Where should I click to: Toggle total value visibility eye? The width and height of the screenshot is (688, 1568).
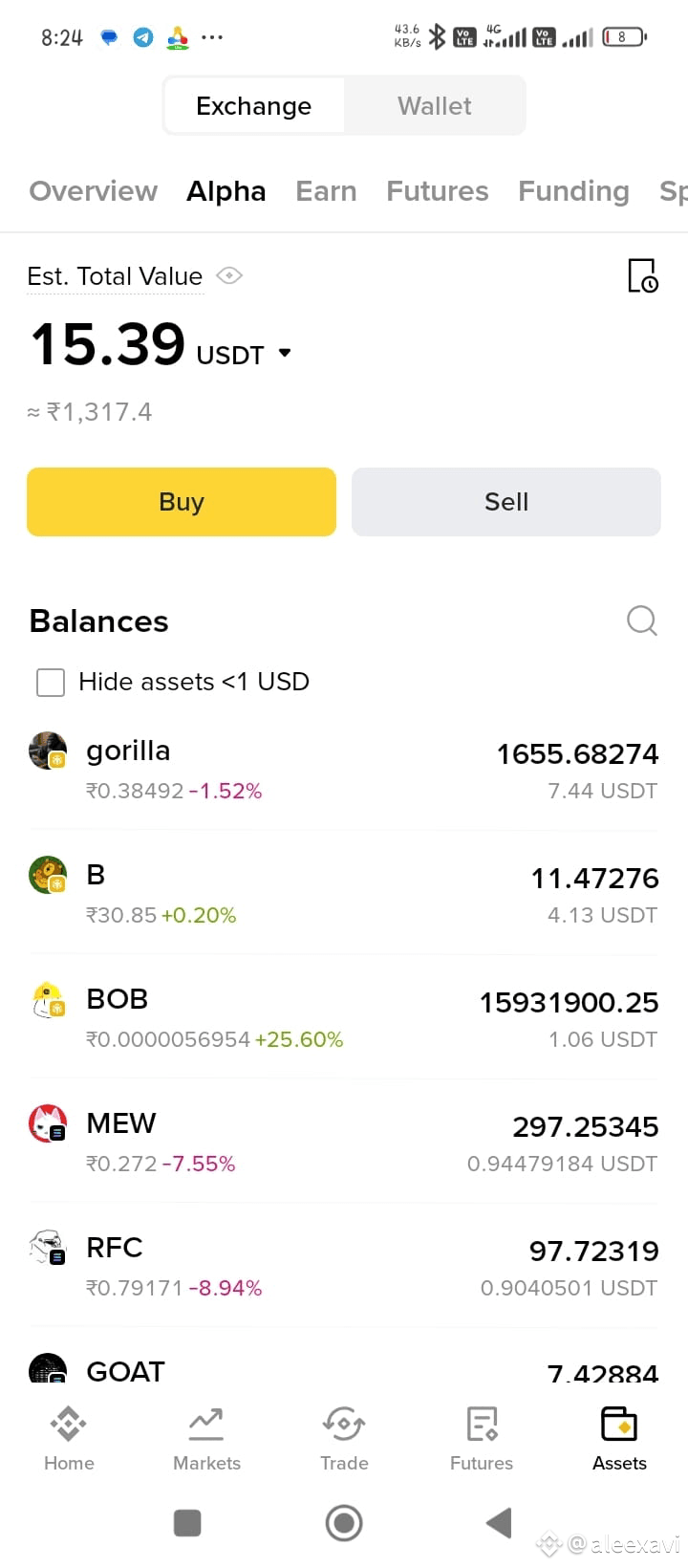click(x=229, y=276)
